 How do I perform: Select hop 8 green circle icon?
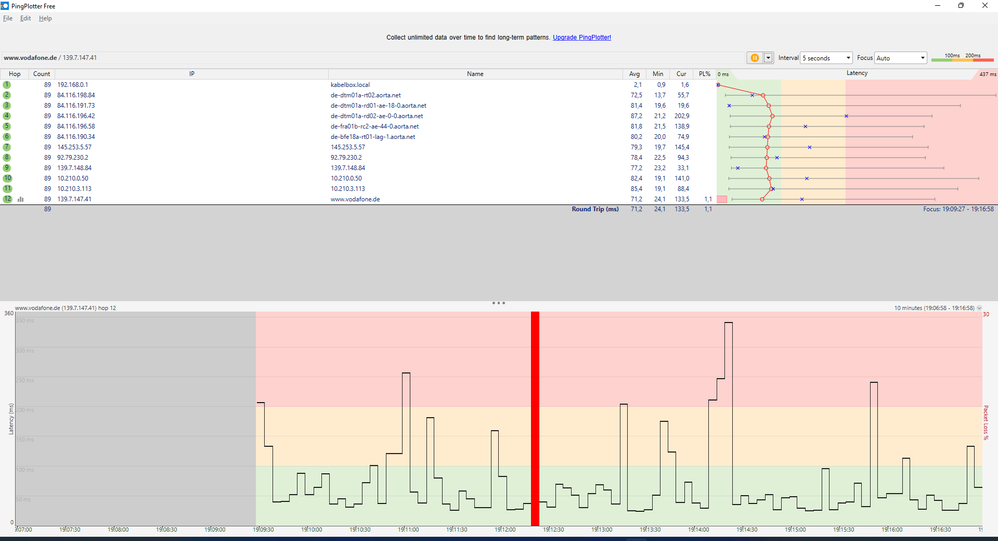point(7,157)
